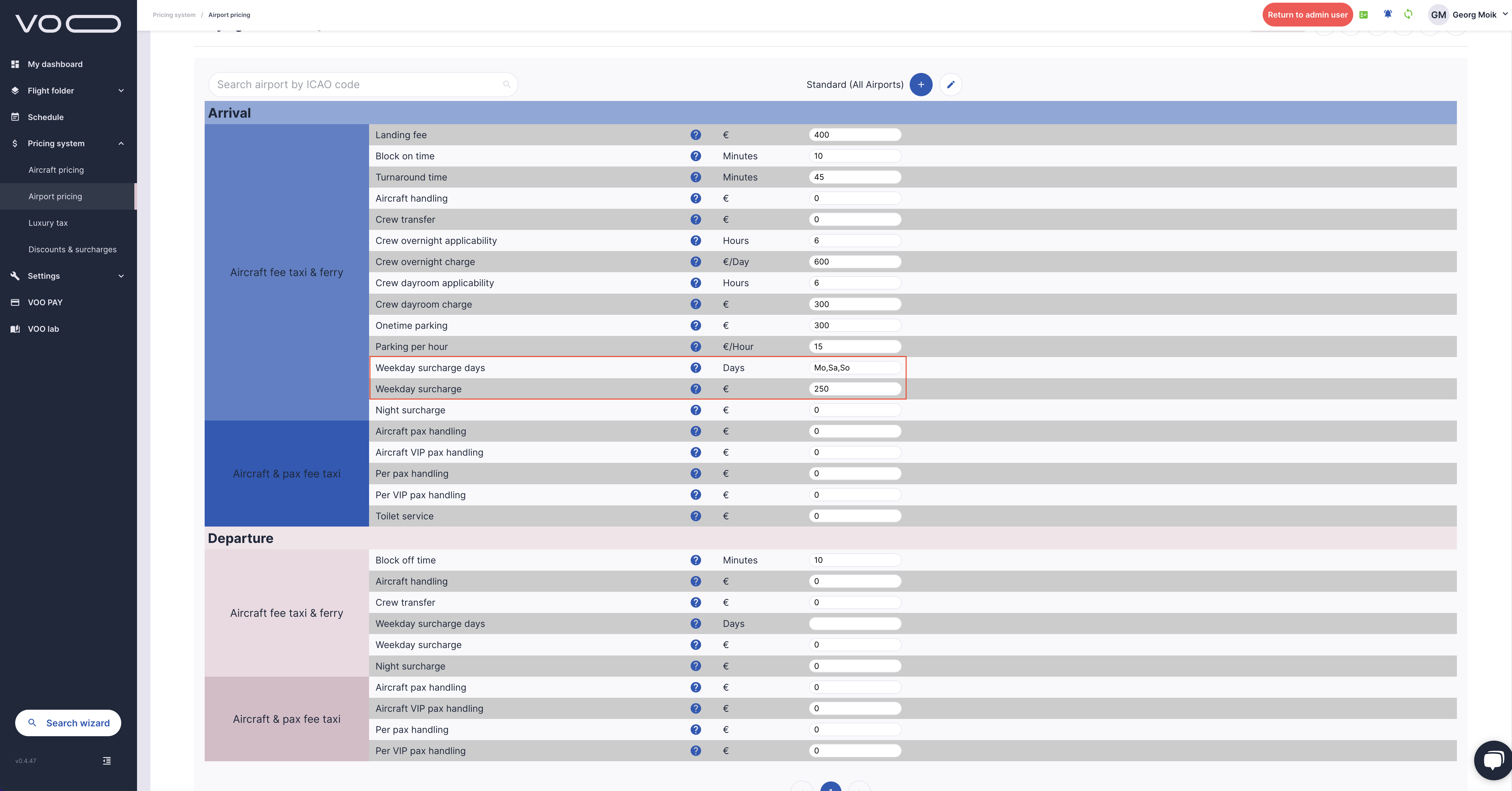Edit departure Night surcharge value field
Image resolution: width=1512 pixels, height=791 pixels.
pyautogui.click(x=855, y=666)
